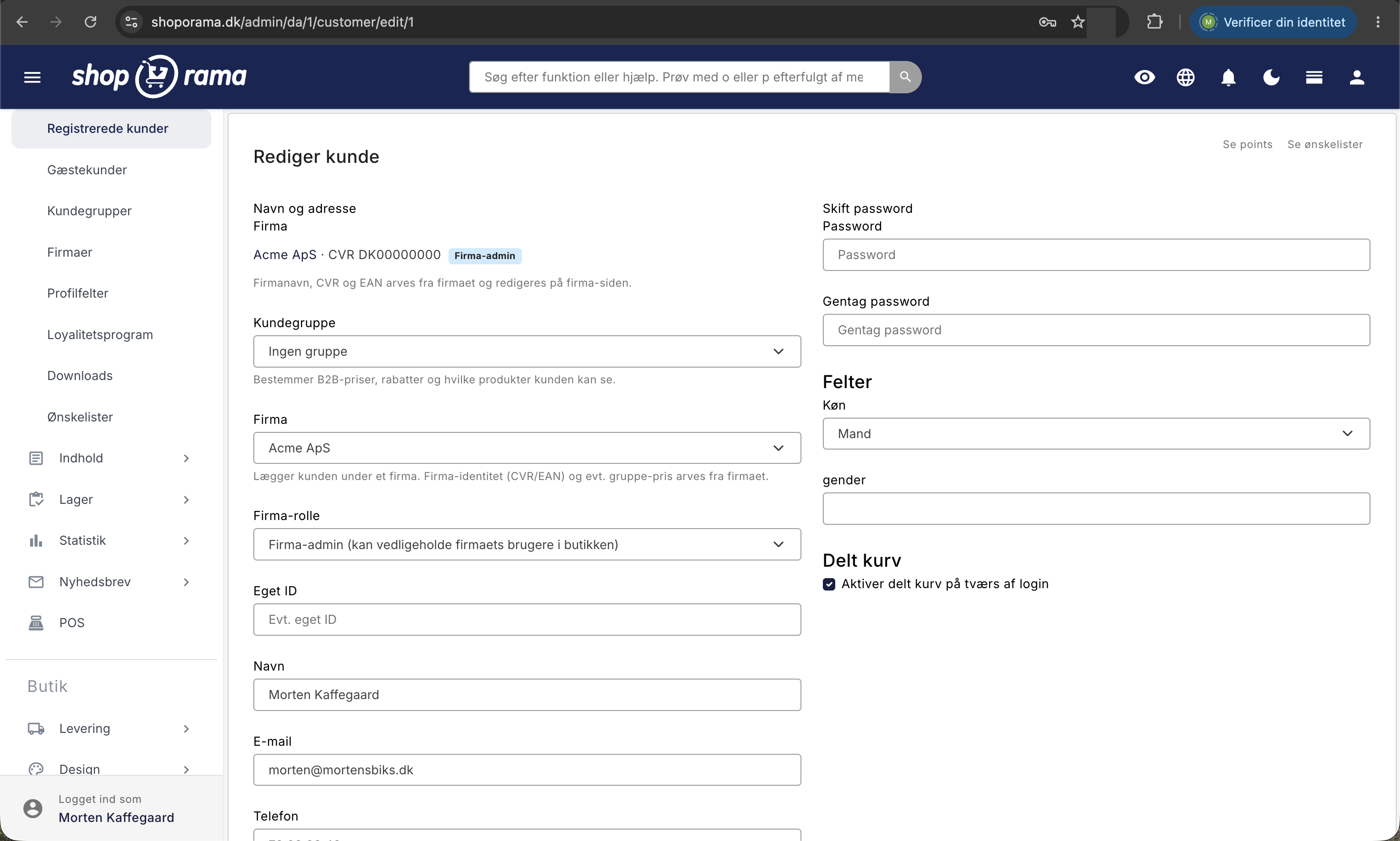Follow the Se ønskelister link
The width and height of the screenshot is (1400, 841).
coord(1325,144)
